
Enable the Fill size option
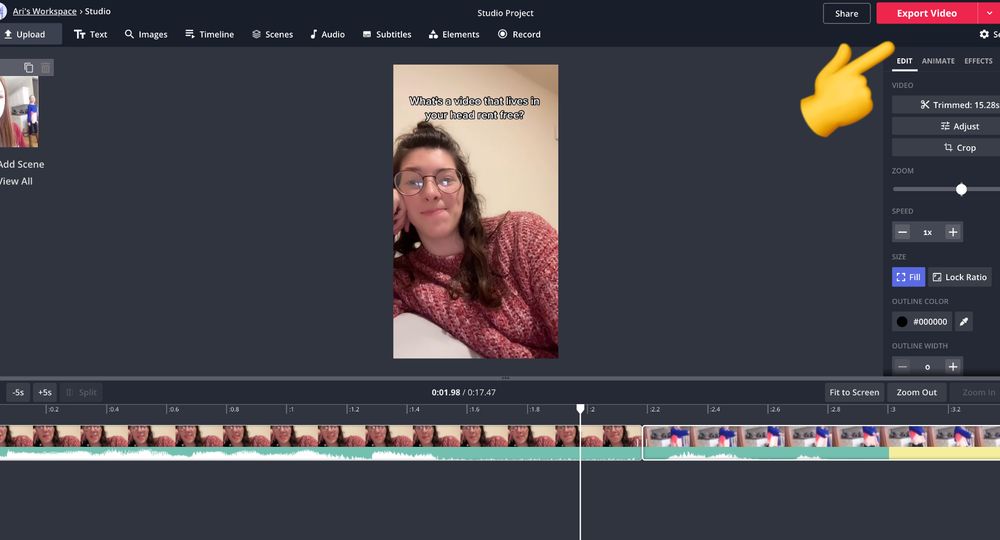click(908, 277)
